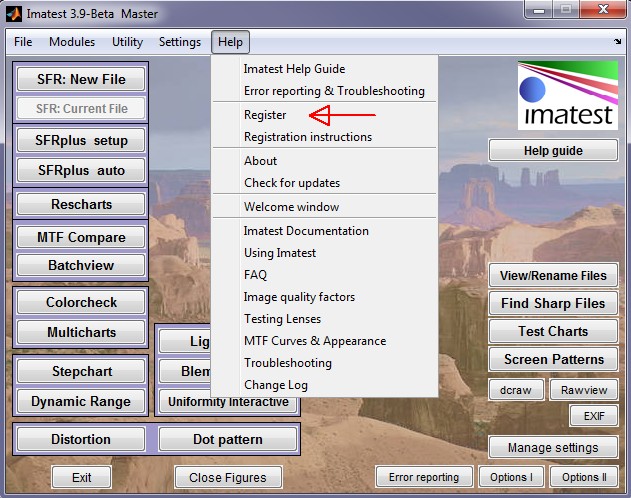Click the SFR: Current File button

coord(81,108)
